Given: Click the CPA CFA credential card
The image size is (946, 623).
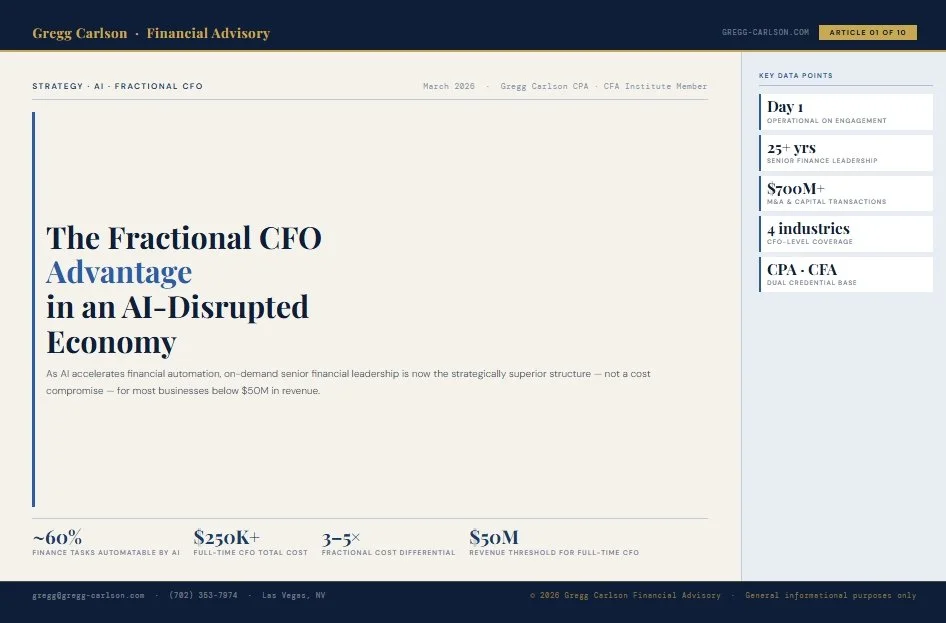Looking at the screenshot, I should click(x=845, y=274).
